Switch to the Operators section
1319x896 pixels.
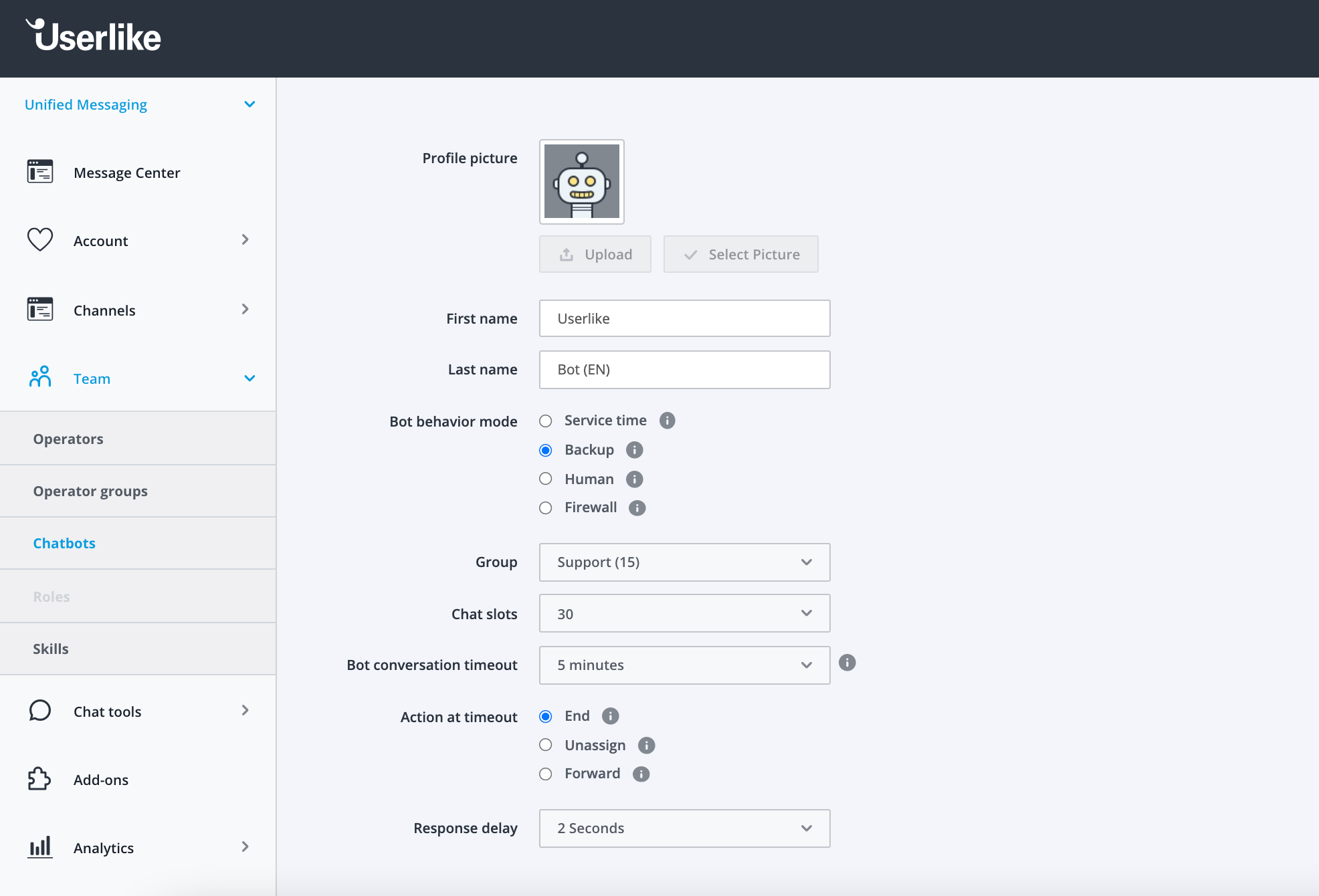tap(68, 439)
